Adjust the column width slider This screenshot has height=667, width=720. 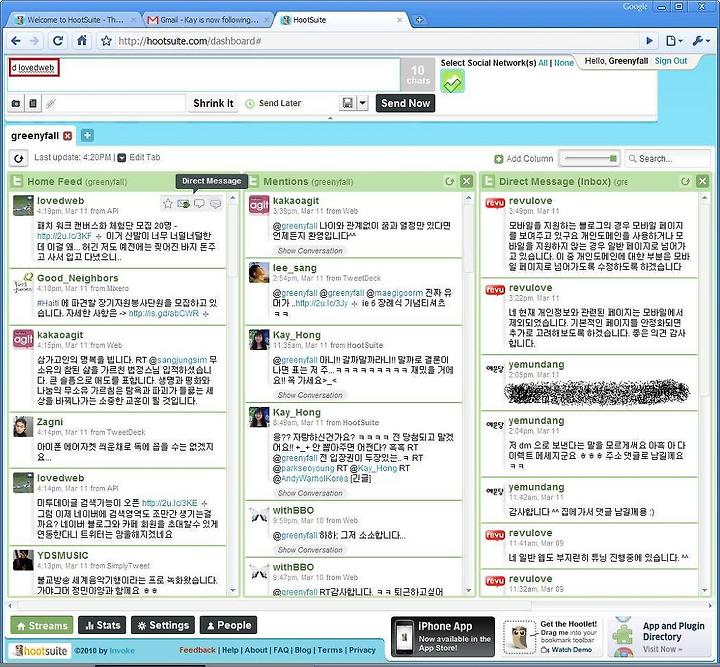point(590,158)
